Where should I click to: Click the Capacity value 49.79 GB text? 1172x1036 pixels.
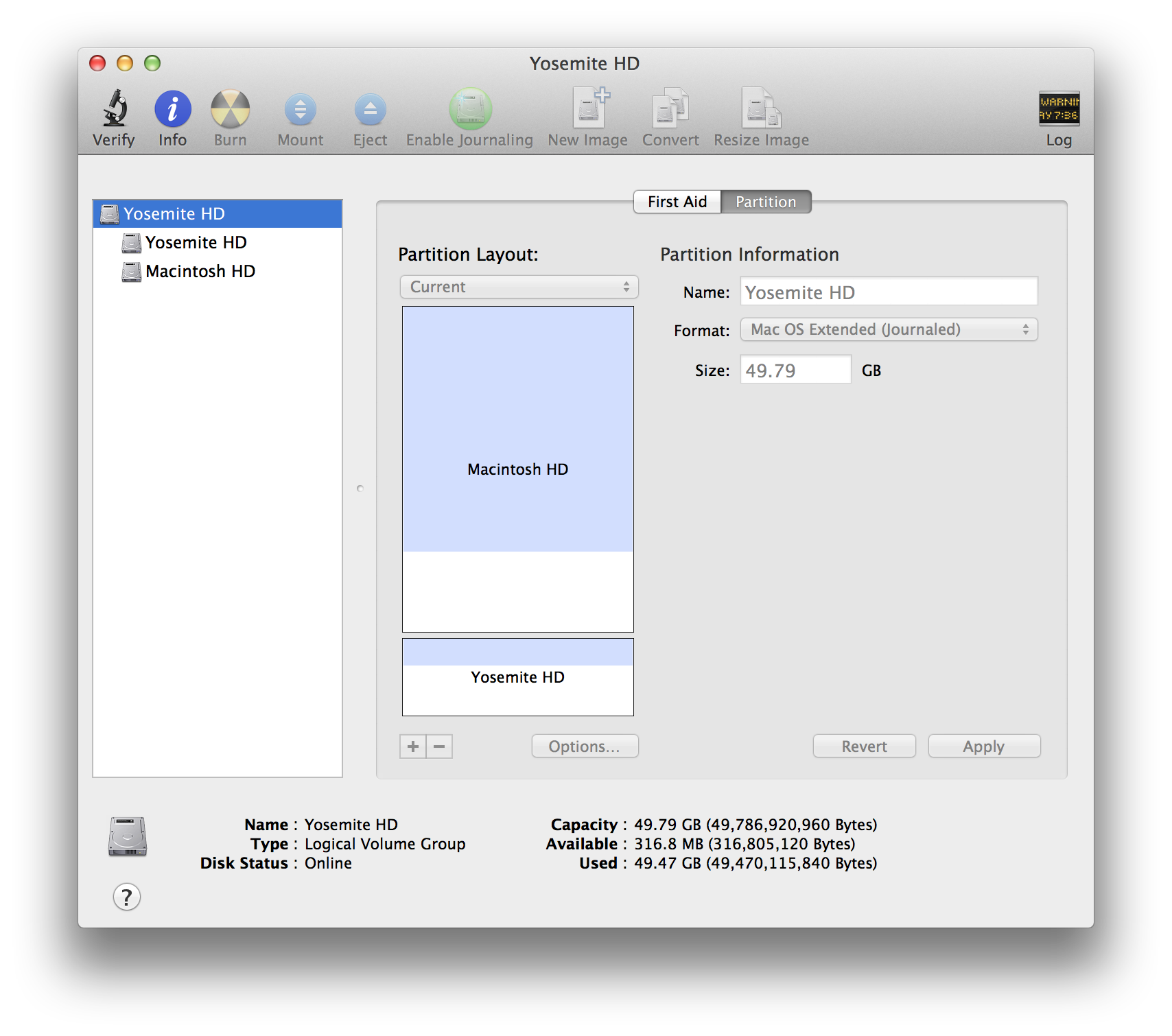click(755, 825)
